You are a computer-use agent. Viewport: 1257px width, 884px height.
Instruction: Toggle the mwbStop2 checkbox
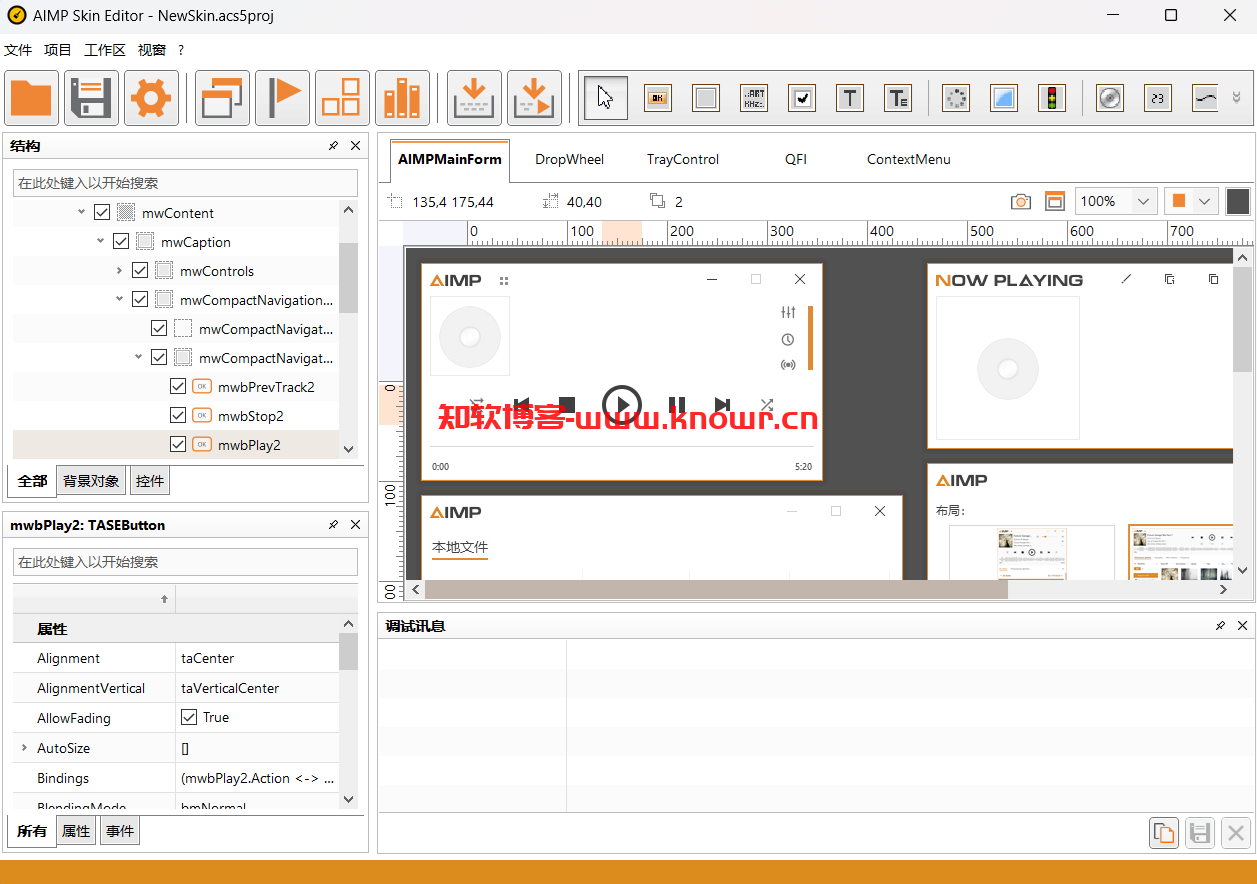178,416
